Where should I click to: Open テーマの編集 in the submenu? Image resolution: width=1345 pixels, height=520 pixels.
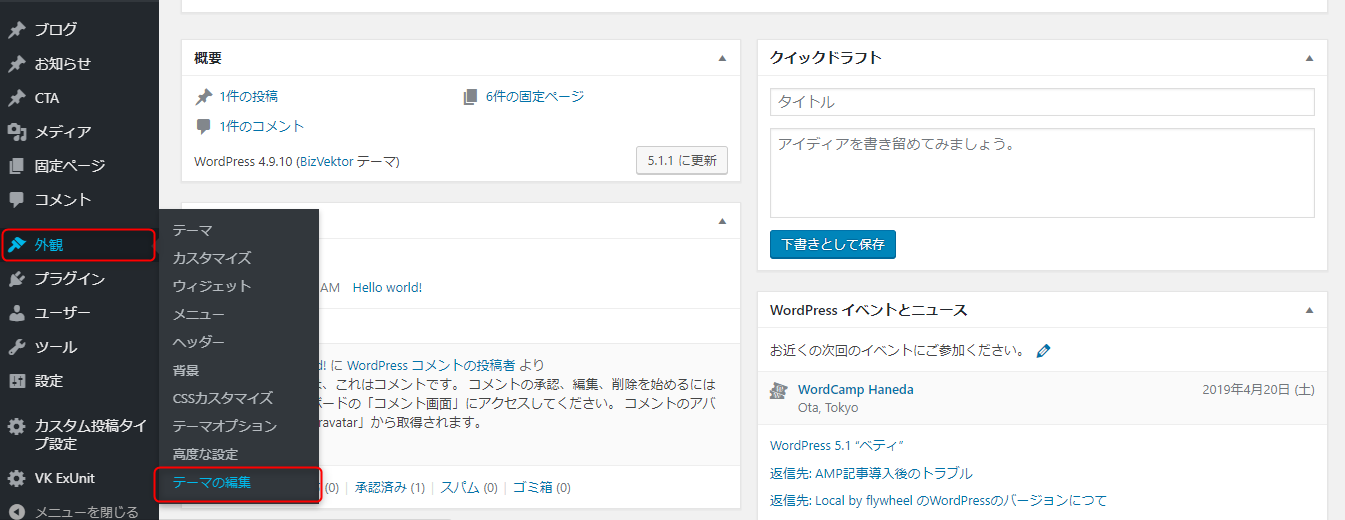[212, 482]
